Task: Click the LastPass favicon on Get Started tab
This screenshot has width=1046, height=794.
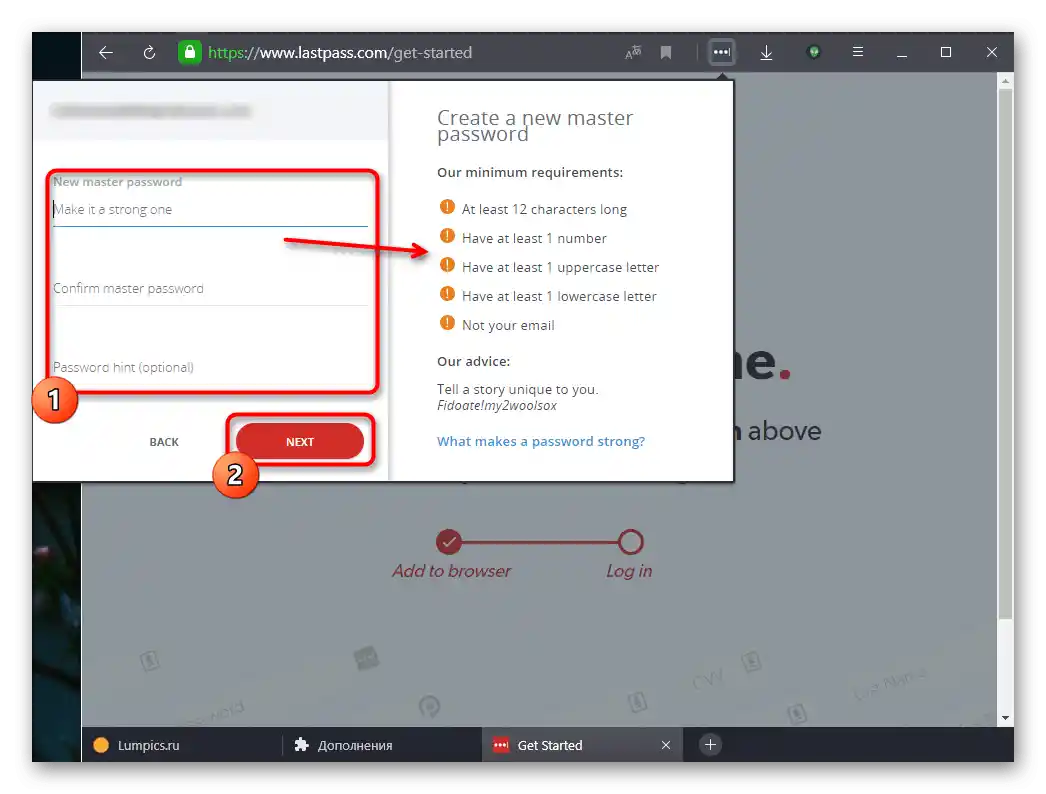Action: point(501,745)
